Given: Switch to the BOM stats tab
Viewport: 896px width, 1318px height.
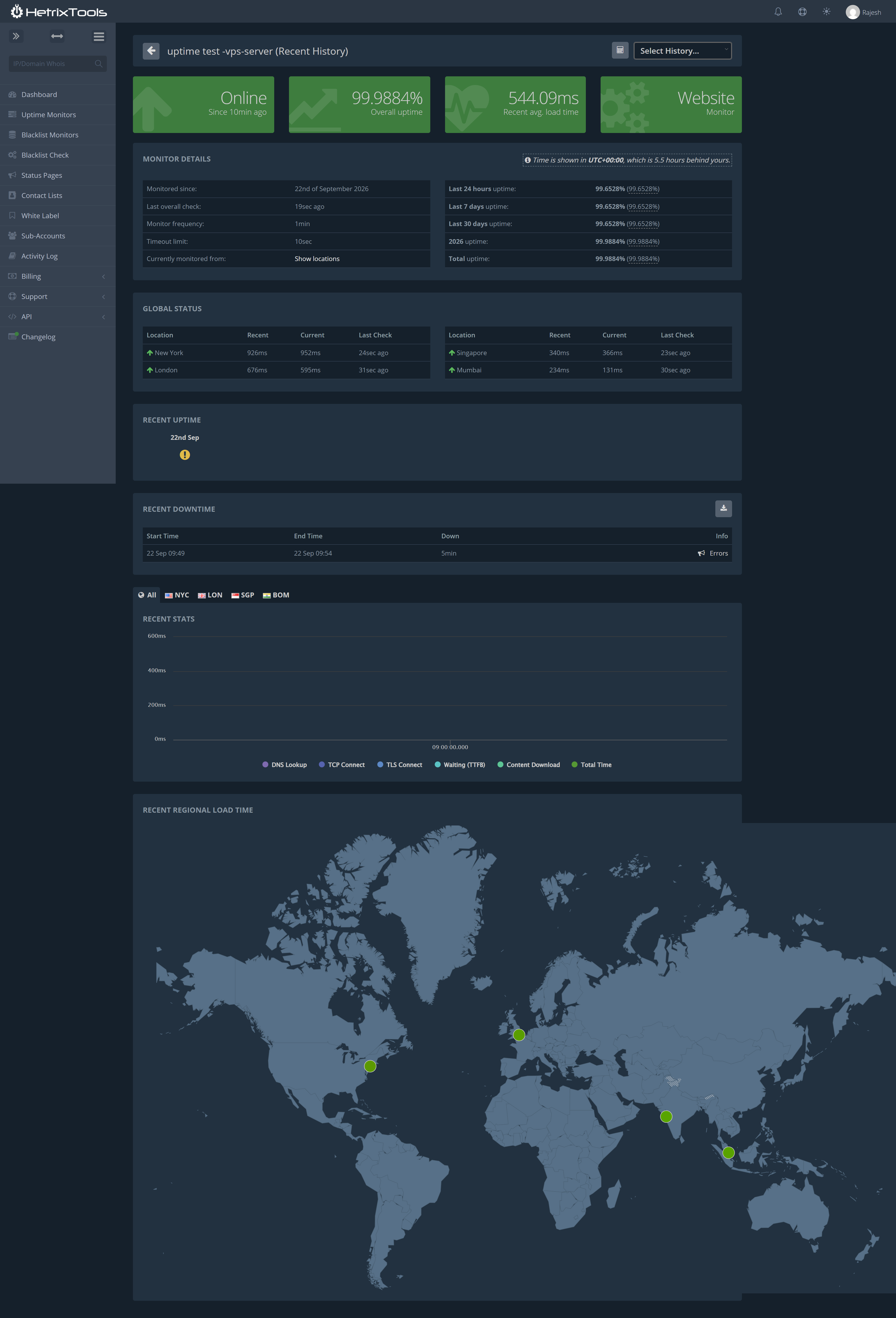Looking at the screenshot, I should tap(276, 595).
